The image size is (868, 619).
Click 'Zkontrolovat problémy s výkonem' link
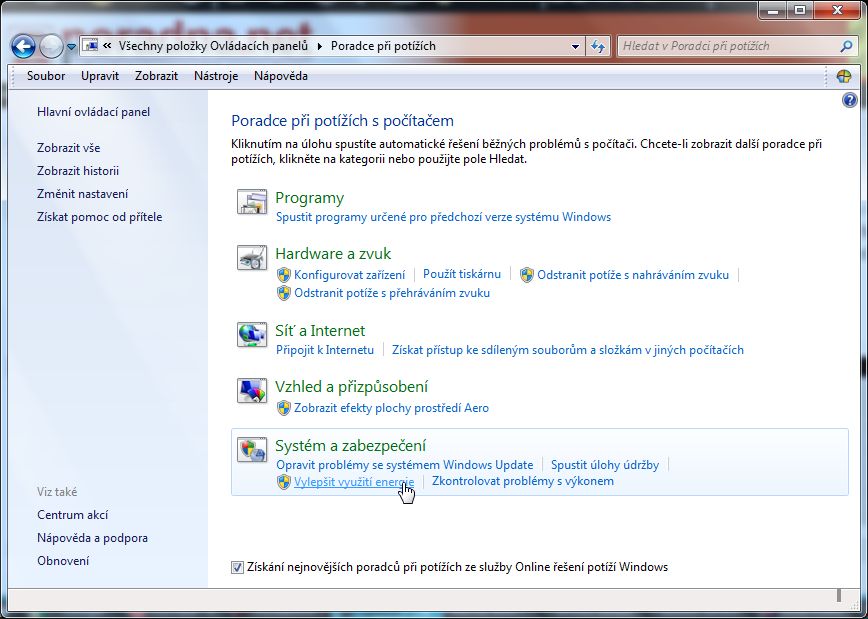[523, 481]
